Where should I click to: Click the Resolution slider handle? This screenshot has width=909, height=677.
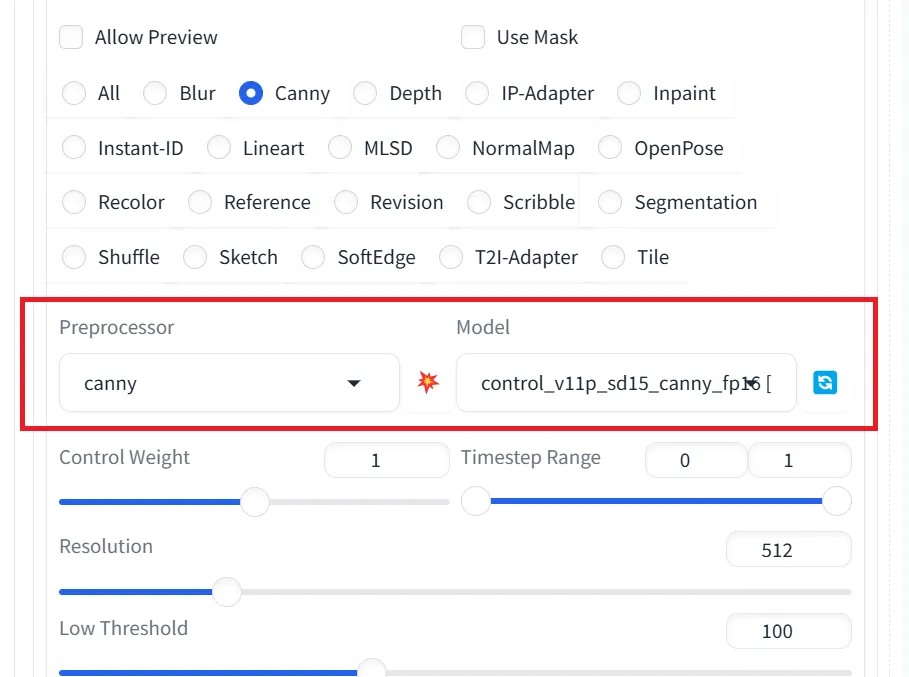click(x=226, y=592)
